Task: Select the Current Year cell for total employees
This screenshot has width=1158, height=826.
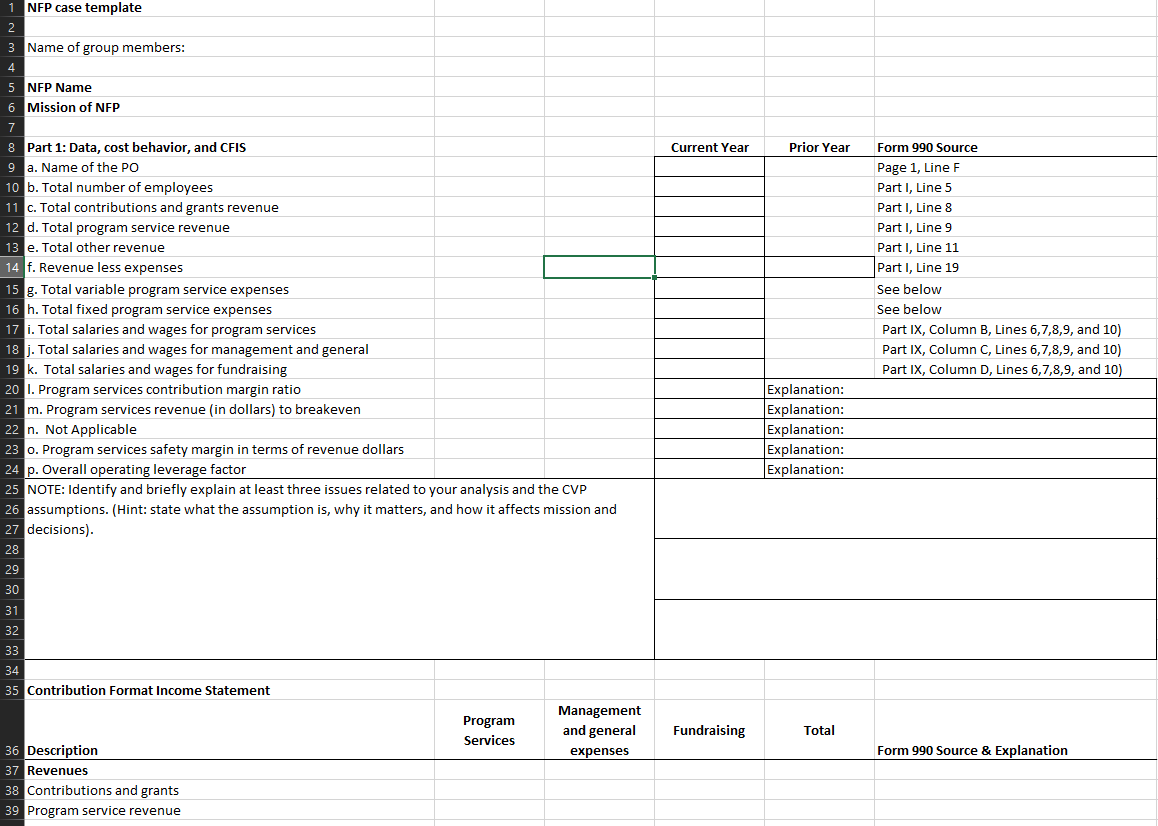Action: [x=709, y=187]
